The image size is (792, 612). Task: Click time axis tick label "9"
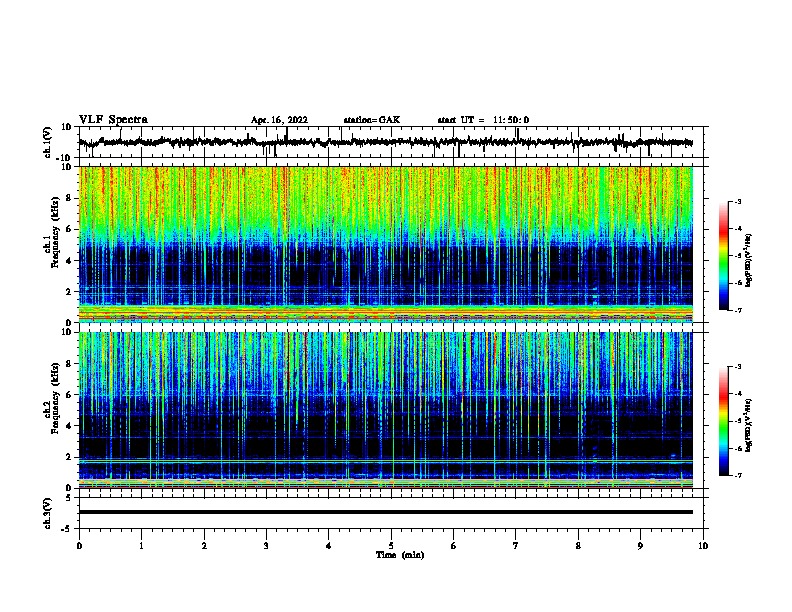[640, 546]
